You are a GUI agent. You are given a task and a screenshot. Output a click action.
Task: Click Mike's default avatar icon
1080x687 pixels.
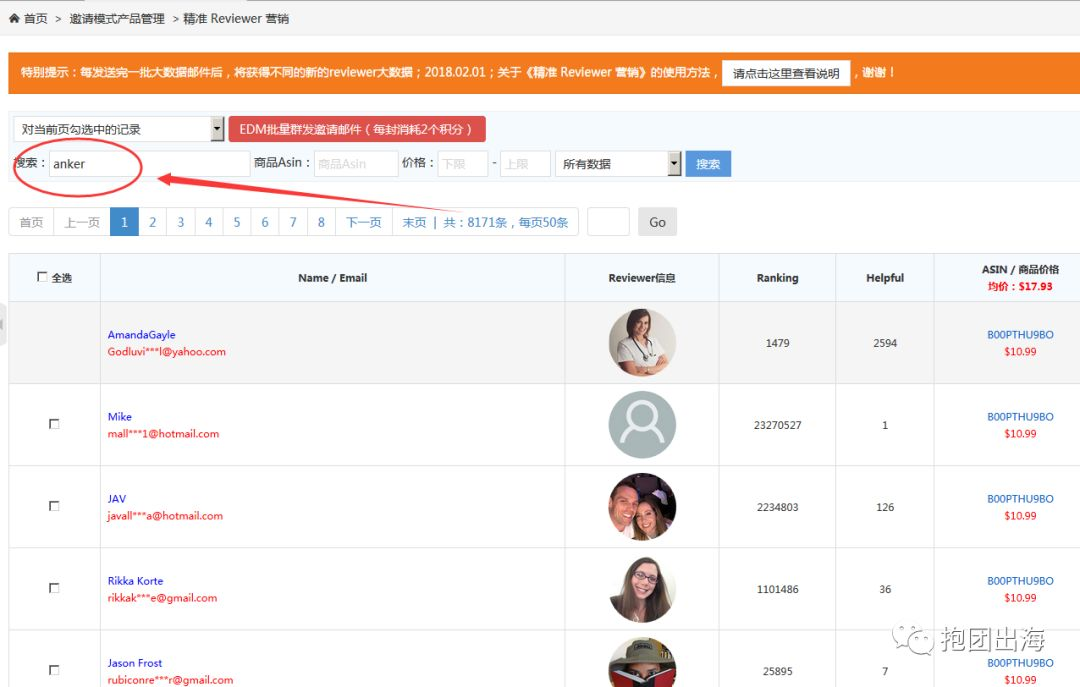tap(642, 424)
